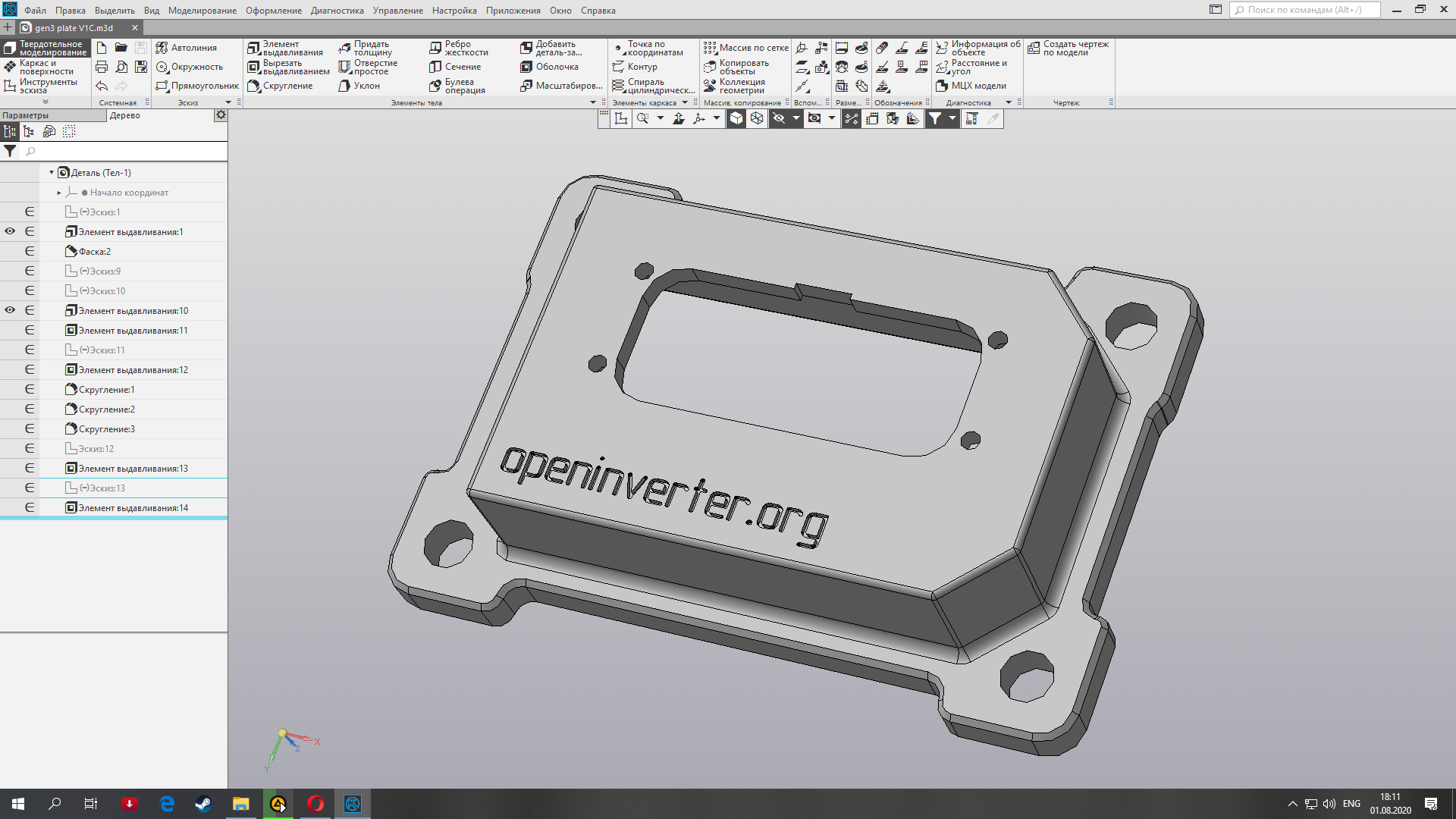Open MЦХ модели mass properties tool
This screenshot has width=1456, height=819.
pos(971,86)
